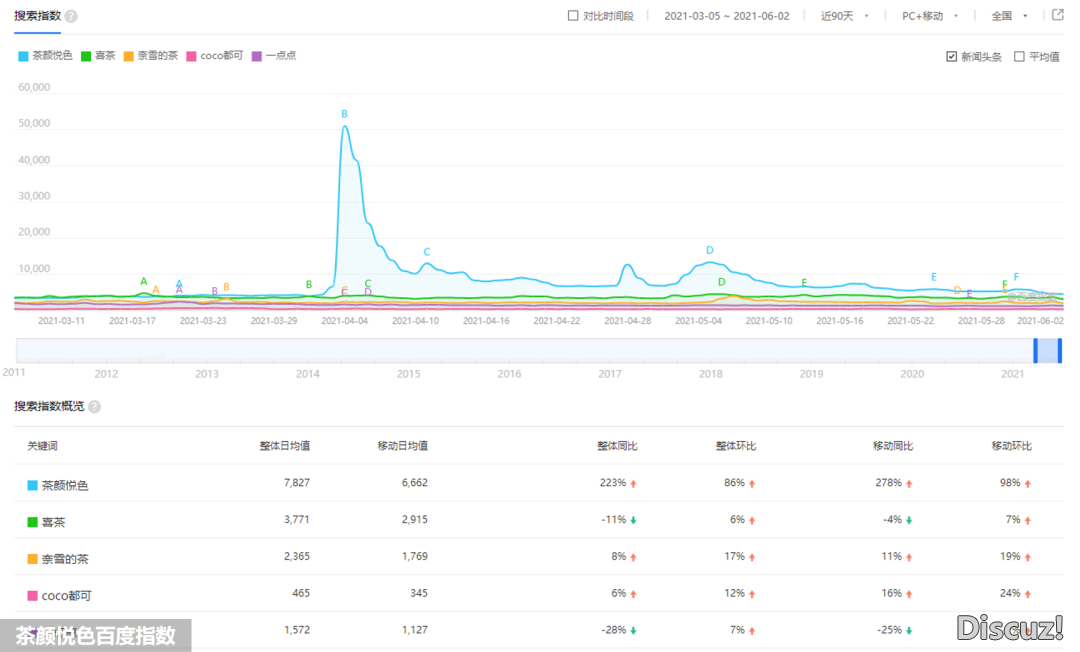Grab the left handle of timeline range selector
1080x652 pixels.
point(1035,350)
